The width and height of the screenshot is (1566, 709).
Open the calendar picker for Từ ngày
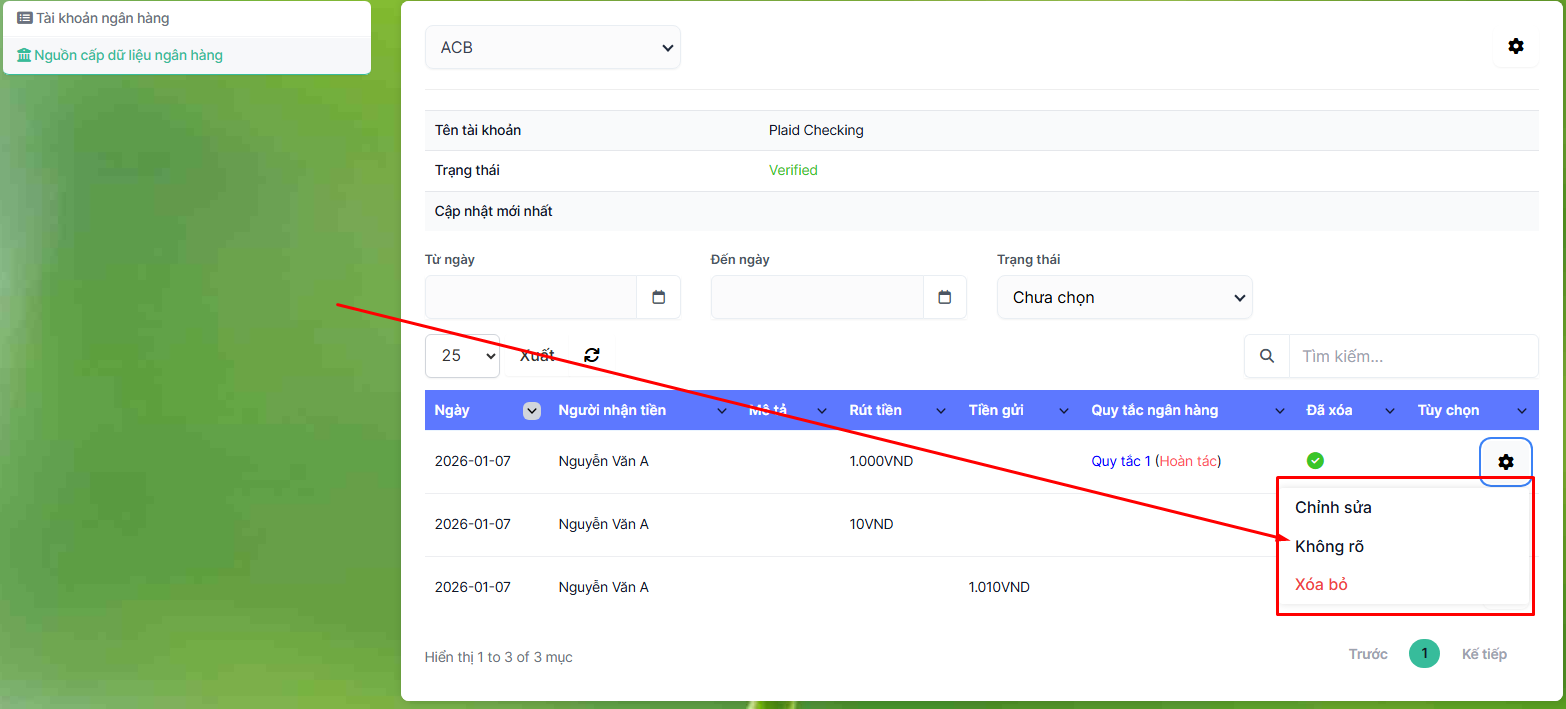point(658,297)
